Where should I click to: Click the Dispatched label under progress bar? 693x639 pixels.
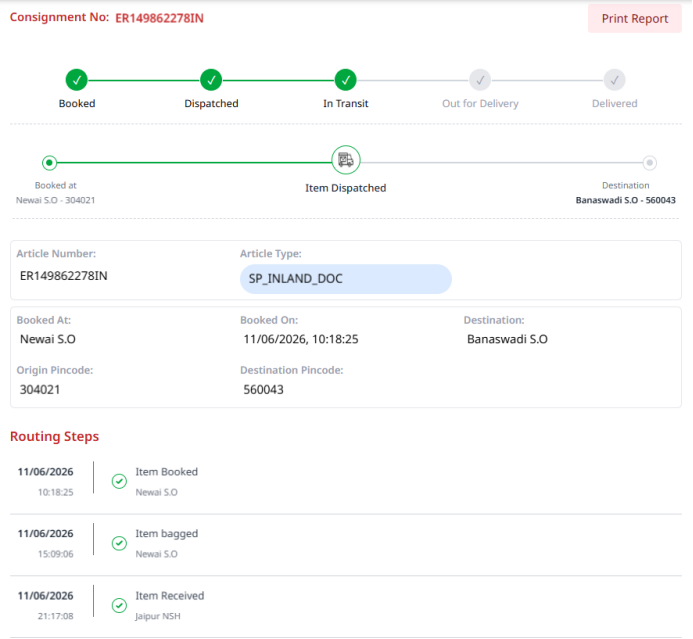(211, 103)
